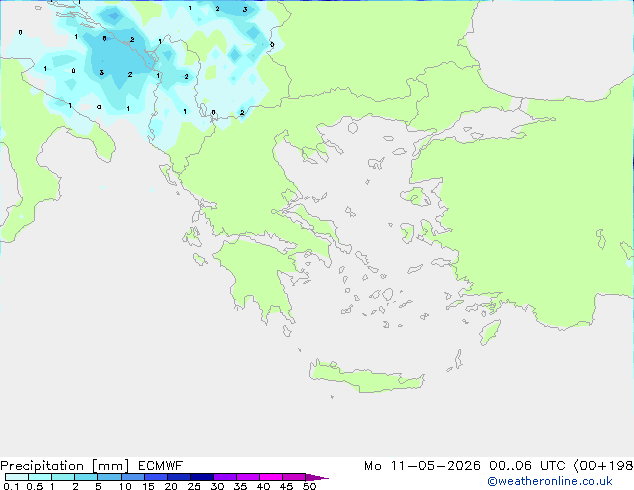
Task: Click the weatheronline.co.uk copyright link
Action: tap(550, 481)
